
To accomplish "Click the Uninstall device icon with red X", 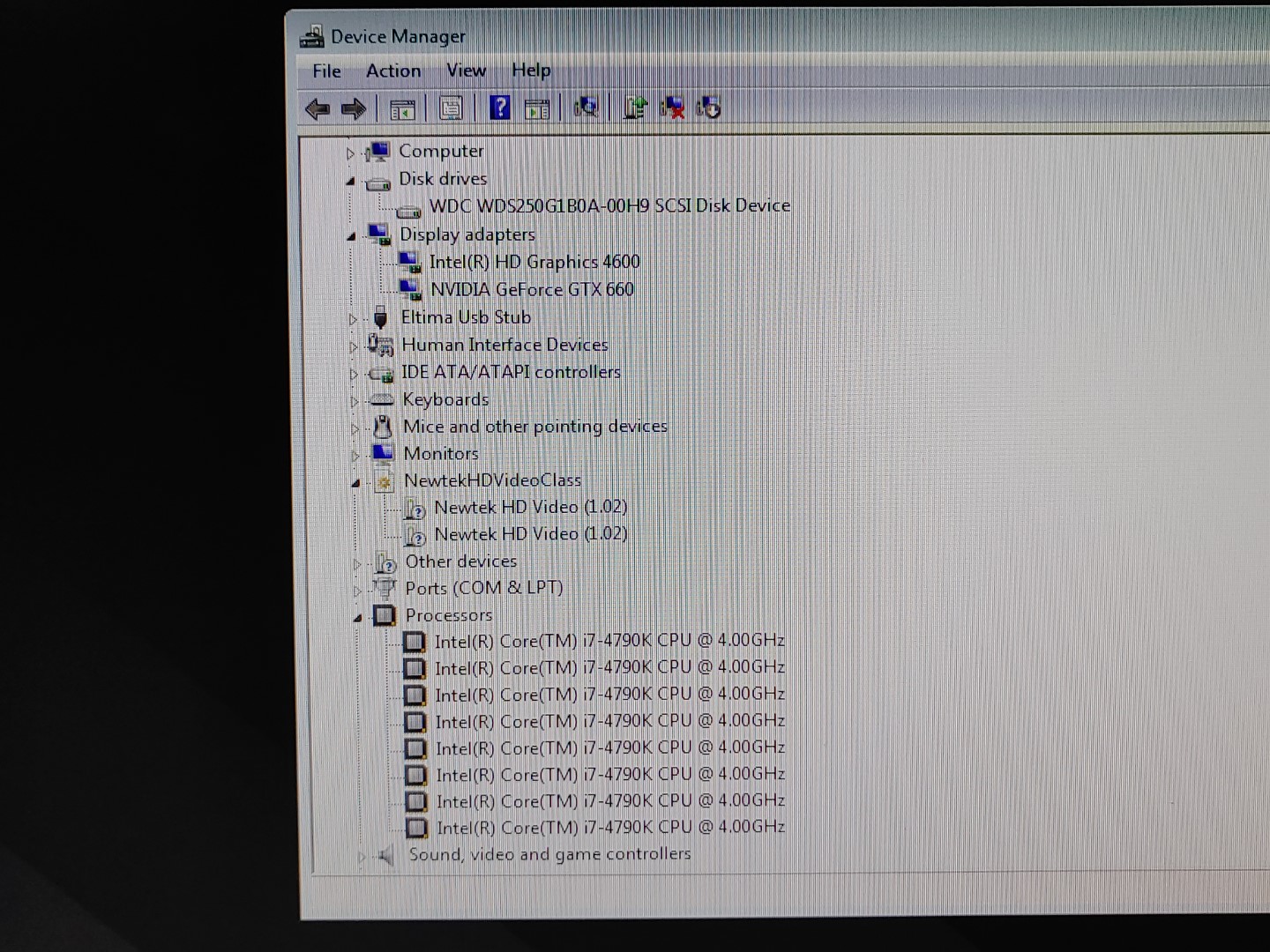I will (x=672, y=108).
